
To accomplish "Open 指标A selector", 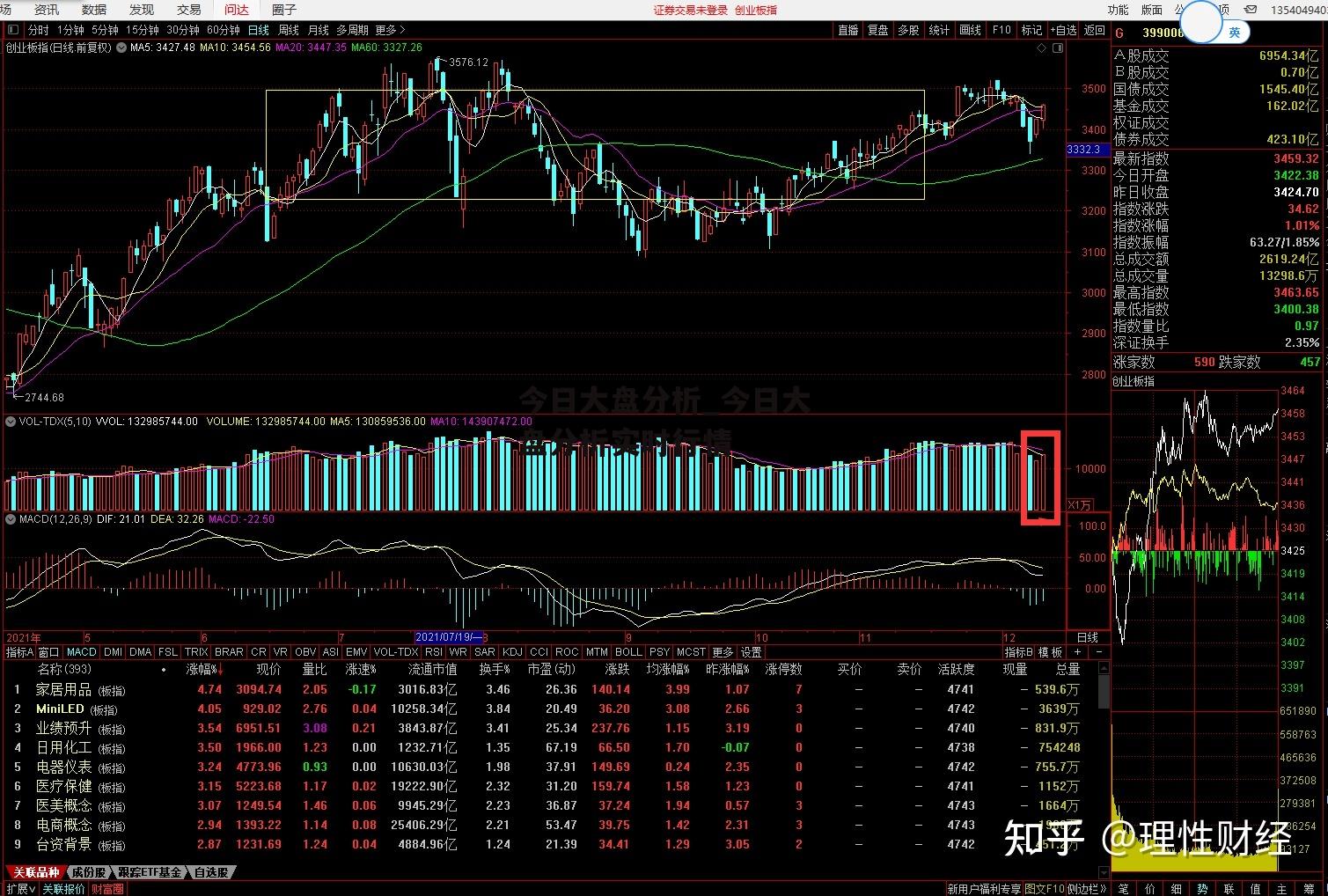I will [19, 652].
